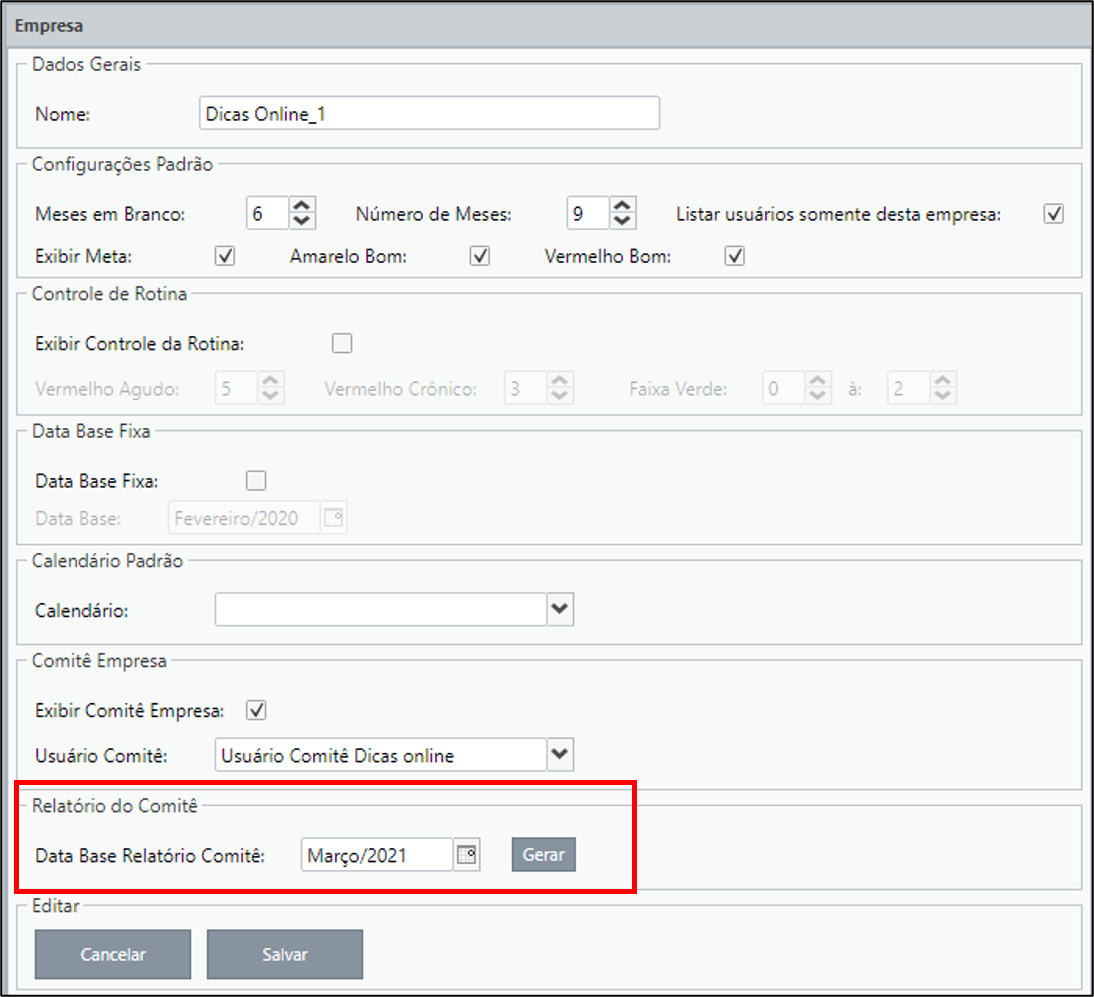Decrease Vermelho Agudo value
This screenshot has width=1094, height=997.
tap(271, 396)
